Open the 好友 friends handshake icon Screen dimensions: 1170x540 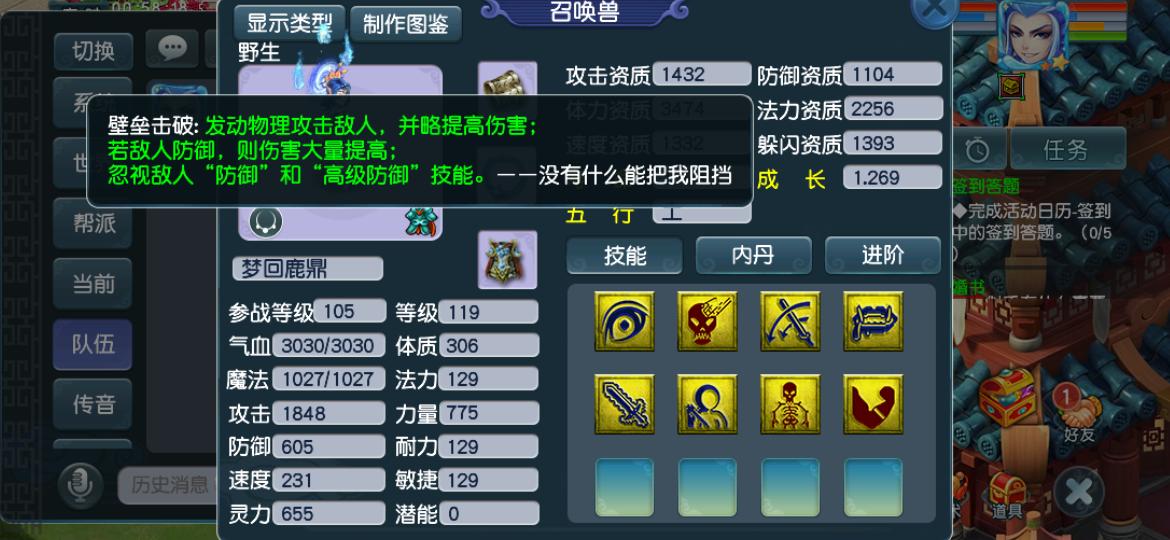click(1078, 412)
